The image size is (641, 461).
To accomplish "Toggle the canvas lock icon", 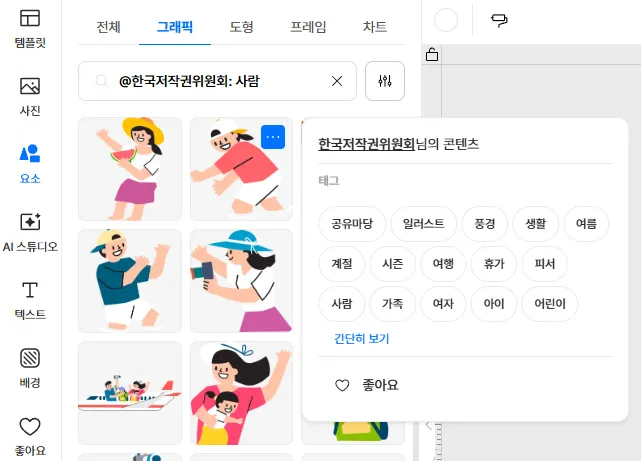I will [x=432, y=54].
